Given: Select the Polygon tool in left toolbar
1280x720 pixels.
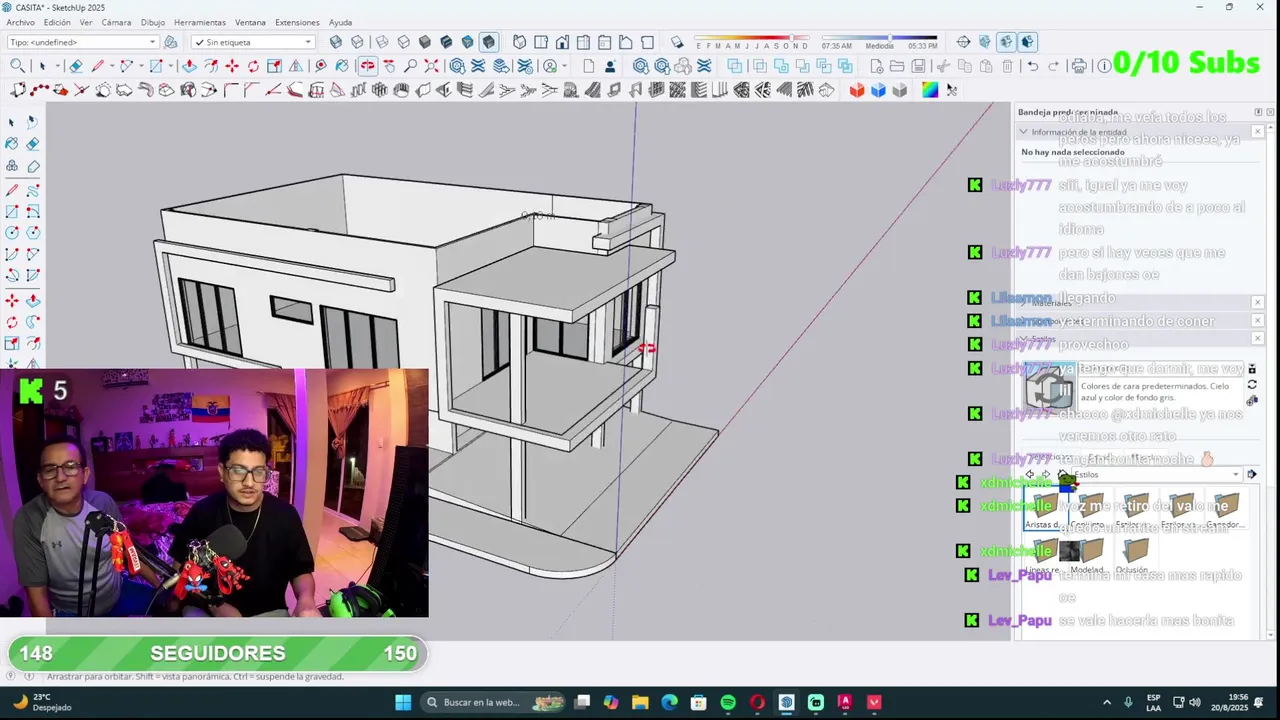Looking at the screenshot, I should pos(32,232).
